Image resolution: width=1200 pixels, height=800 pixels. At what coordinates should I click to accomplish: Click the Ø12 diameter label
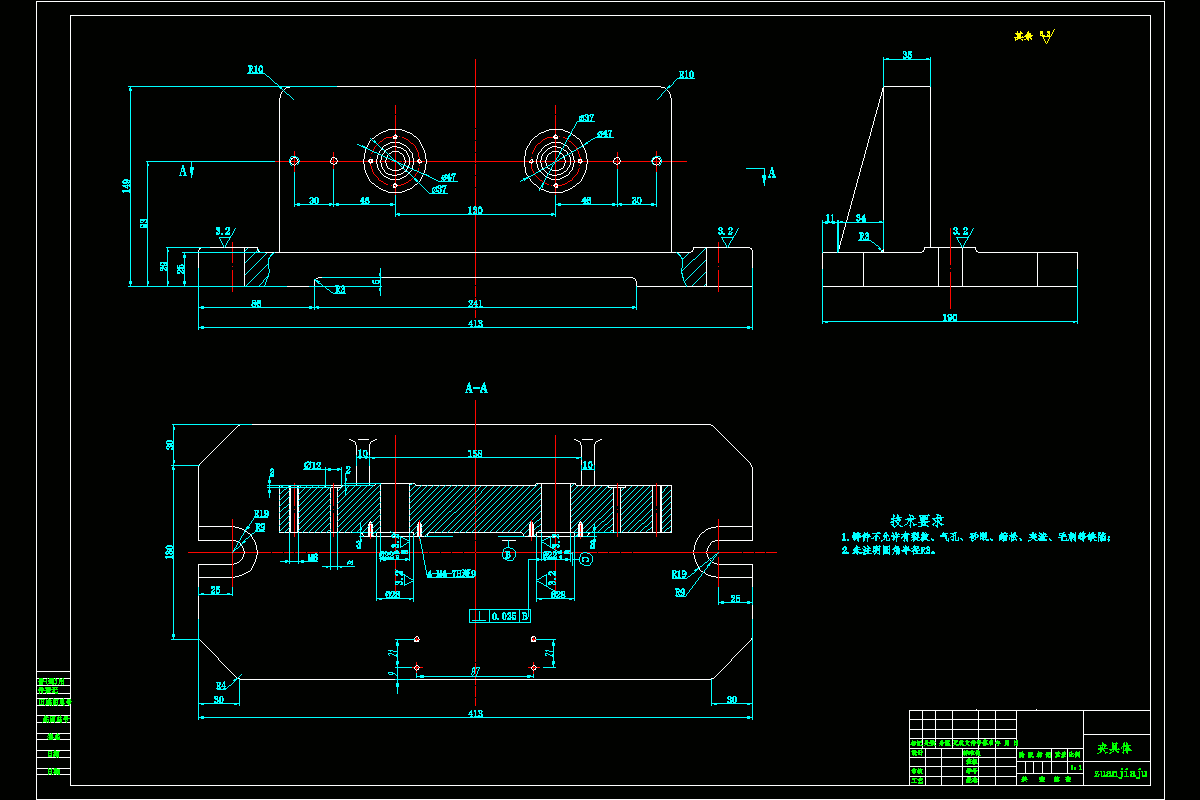pyautogui.click(x=313, y=466)
